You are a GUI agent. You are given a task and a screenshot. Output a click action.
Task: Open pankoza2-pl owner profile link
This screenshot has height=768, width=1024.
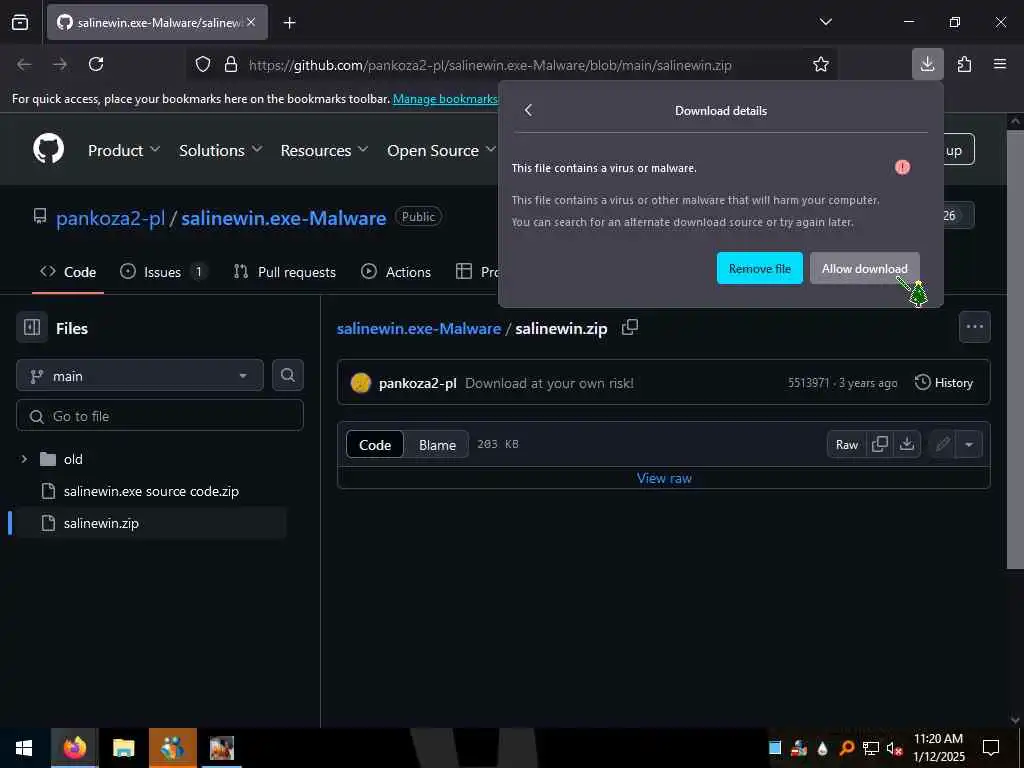pyautogui.click(x=110, y=217)
